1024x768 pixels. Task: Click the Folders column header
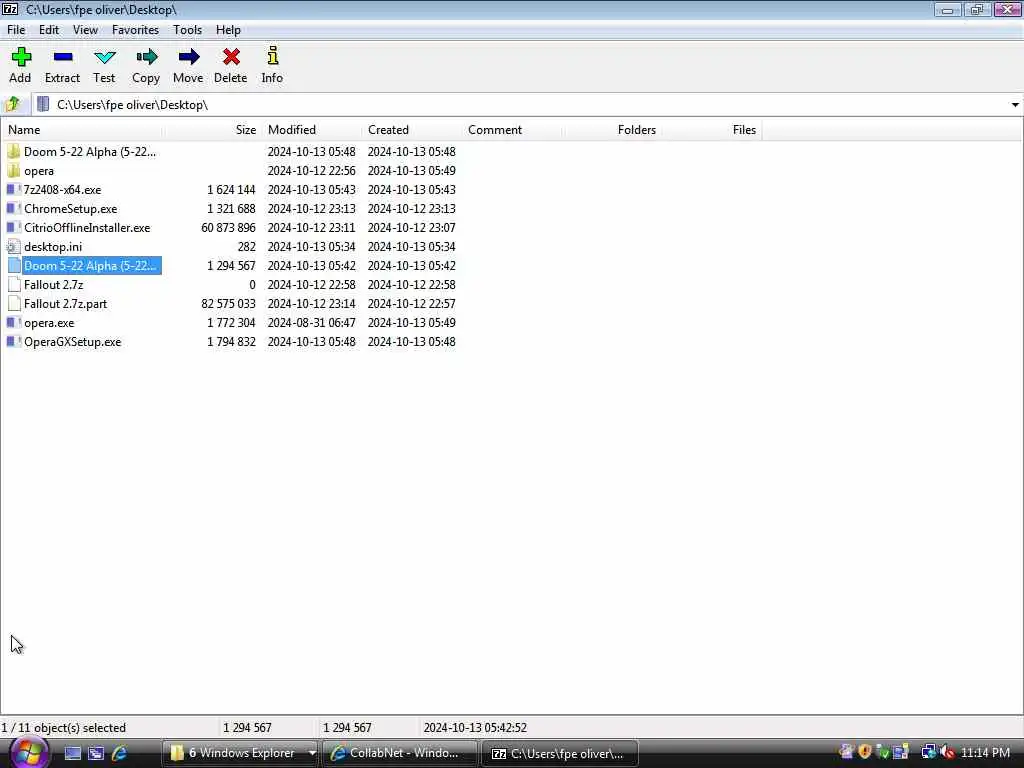(x=612, y=130)
